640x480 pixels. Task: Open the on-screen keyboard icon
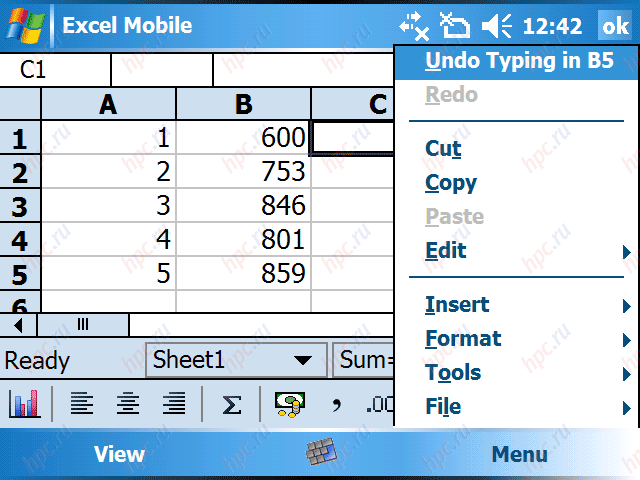click(x=322, y=452)
